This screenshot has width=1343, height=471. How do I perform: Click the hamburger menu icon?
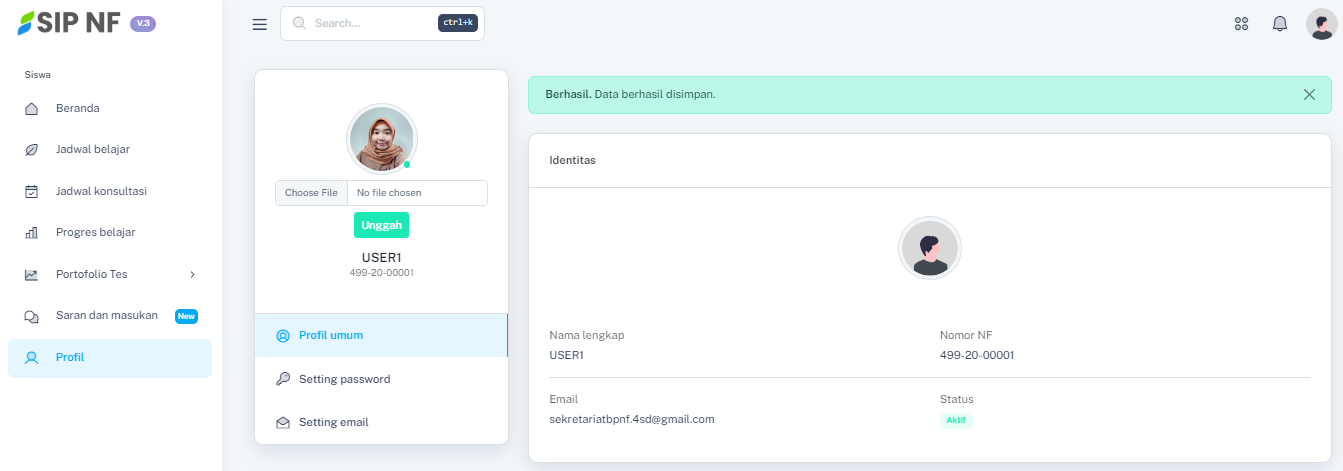pyautogui.click(x=260, y=24)
